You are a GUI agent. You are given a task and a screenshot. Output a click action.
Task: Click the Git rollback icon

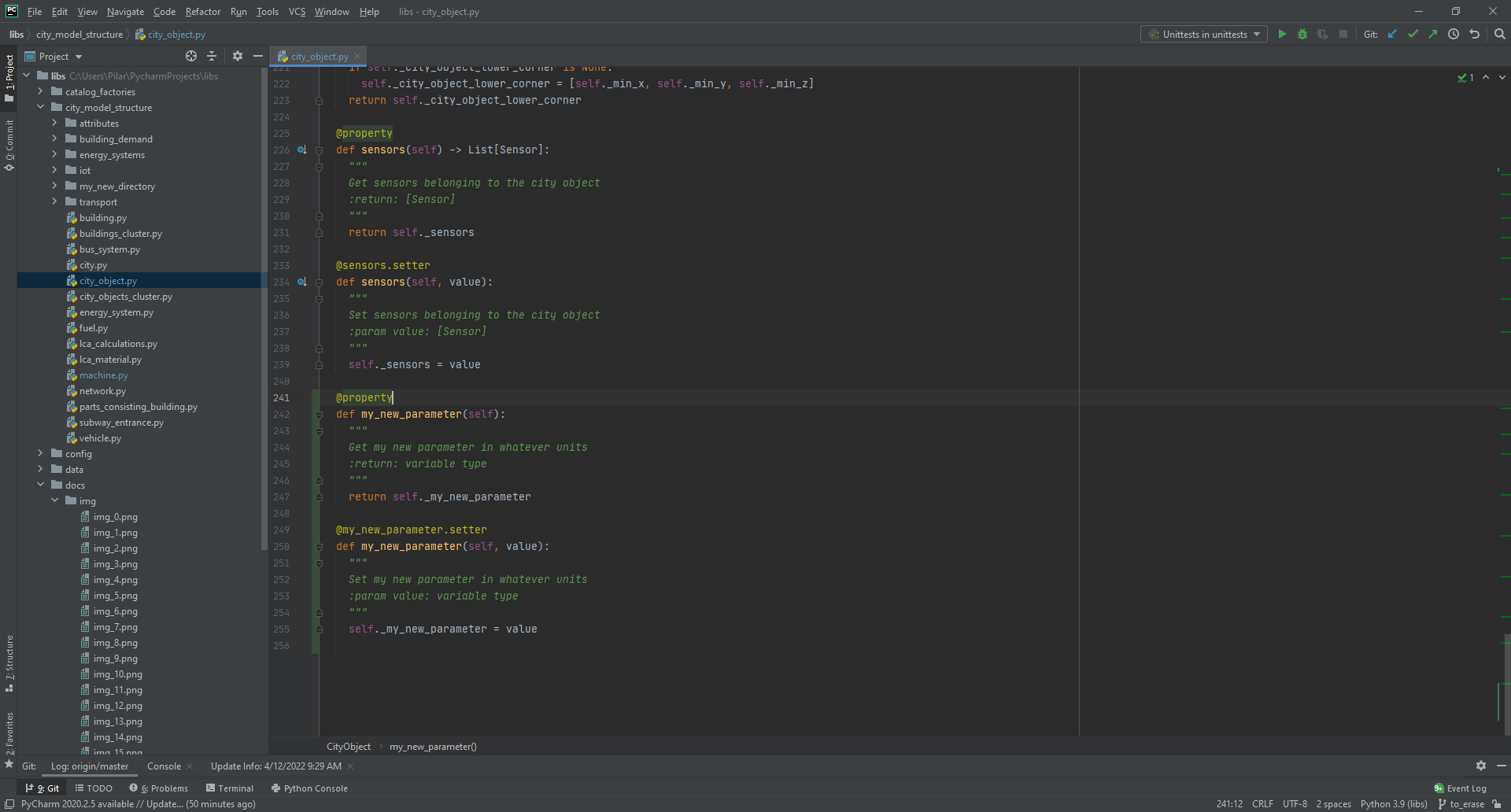click(x=1474, y=34)
